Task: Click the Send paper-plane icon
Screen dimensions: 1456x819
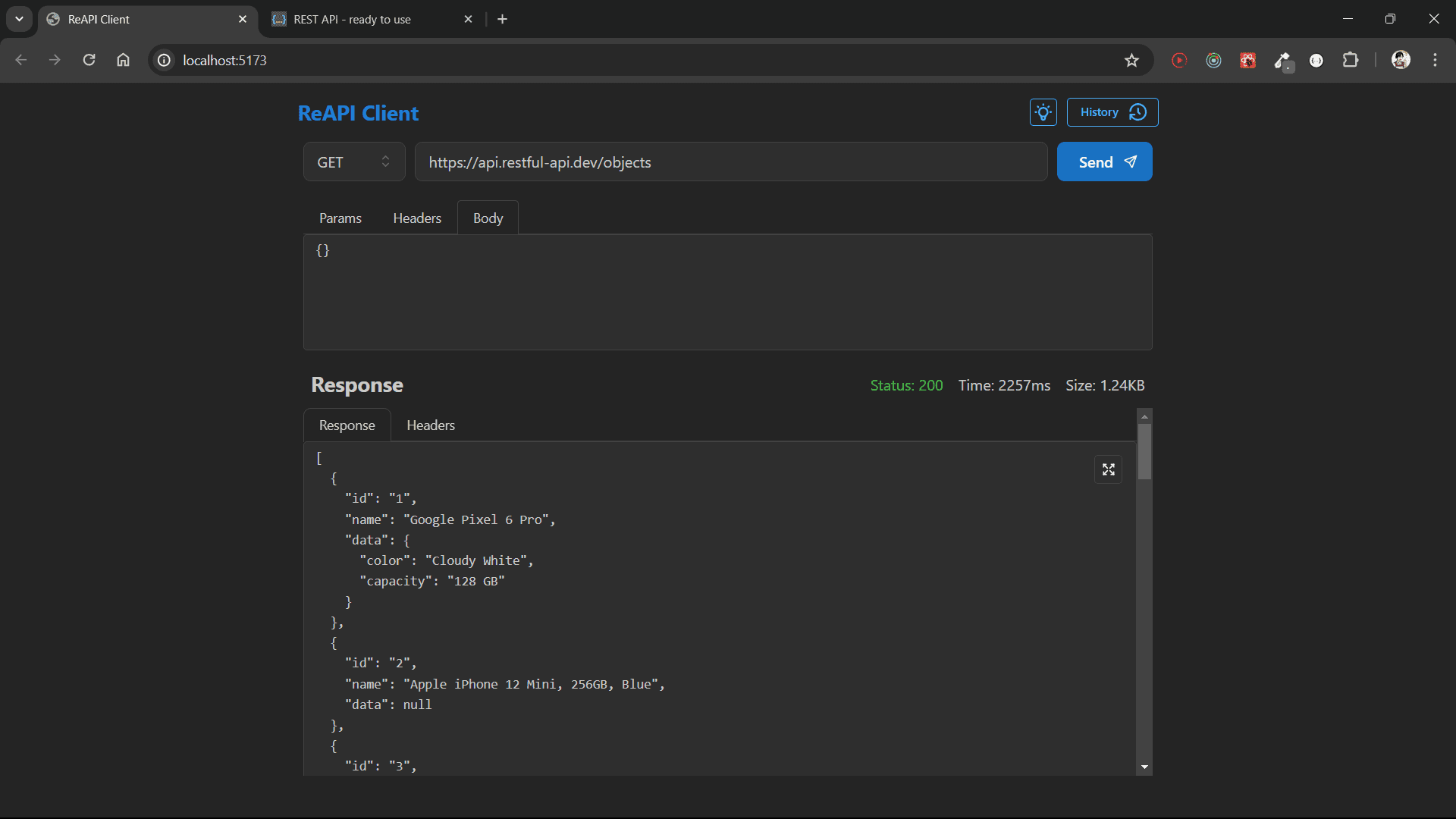Action: point(1130,162)
